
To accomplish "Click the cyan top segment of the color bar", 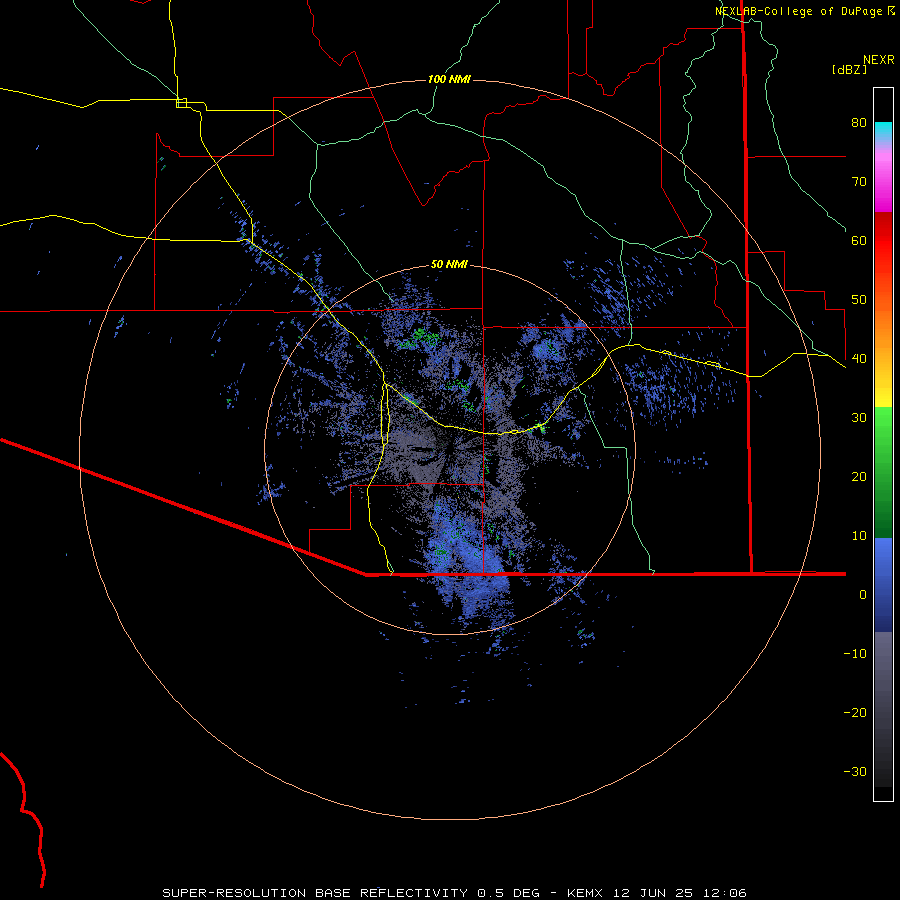I will tap(883, 131).
